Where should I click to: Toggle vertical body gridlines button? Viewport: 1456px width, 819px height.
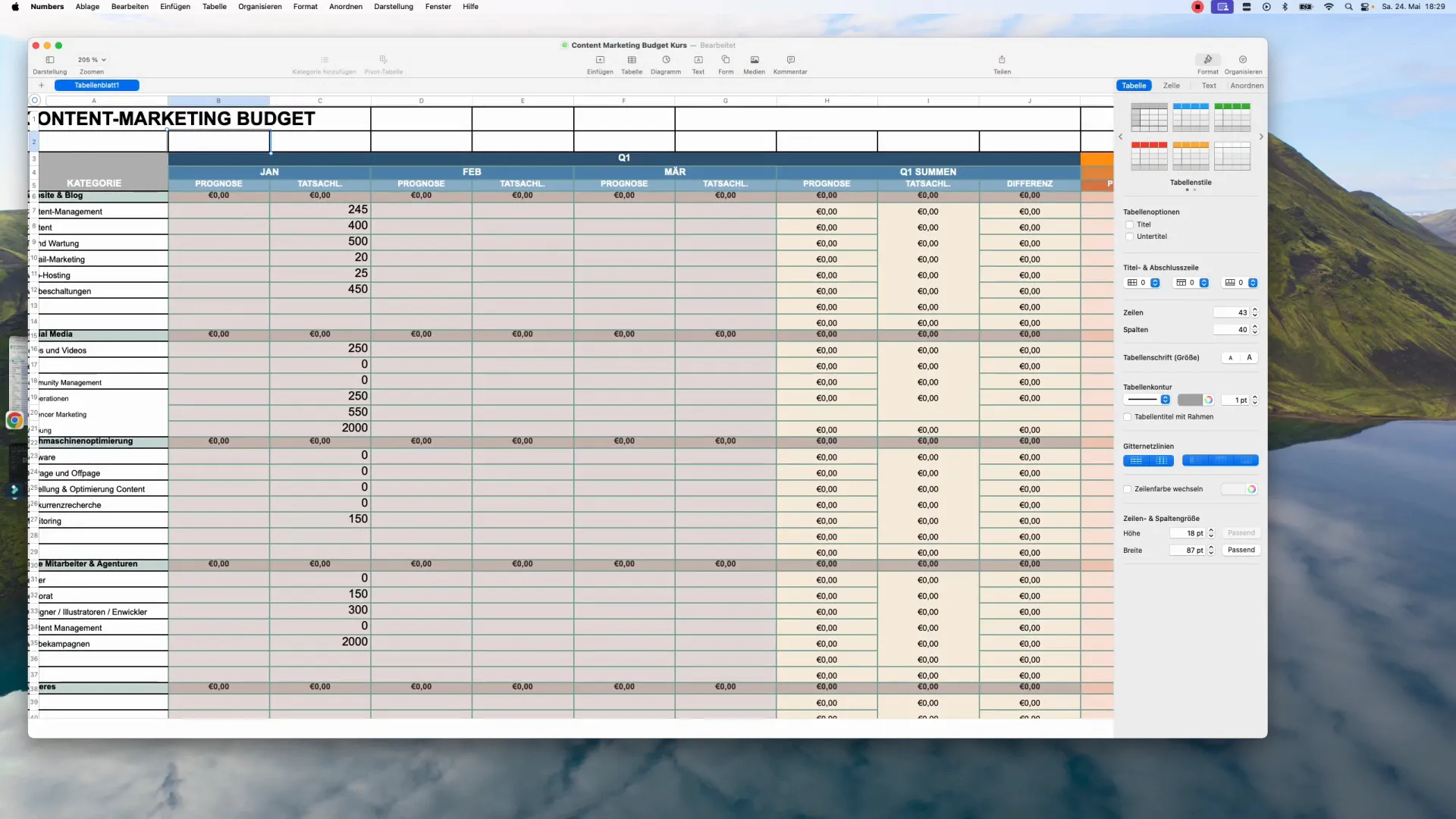click(1162, 461)
